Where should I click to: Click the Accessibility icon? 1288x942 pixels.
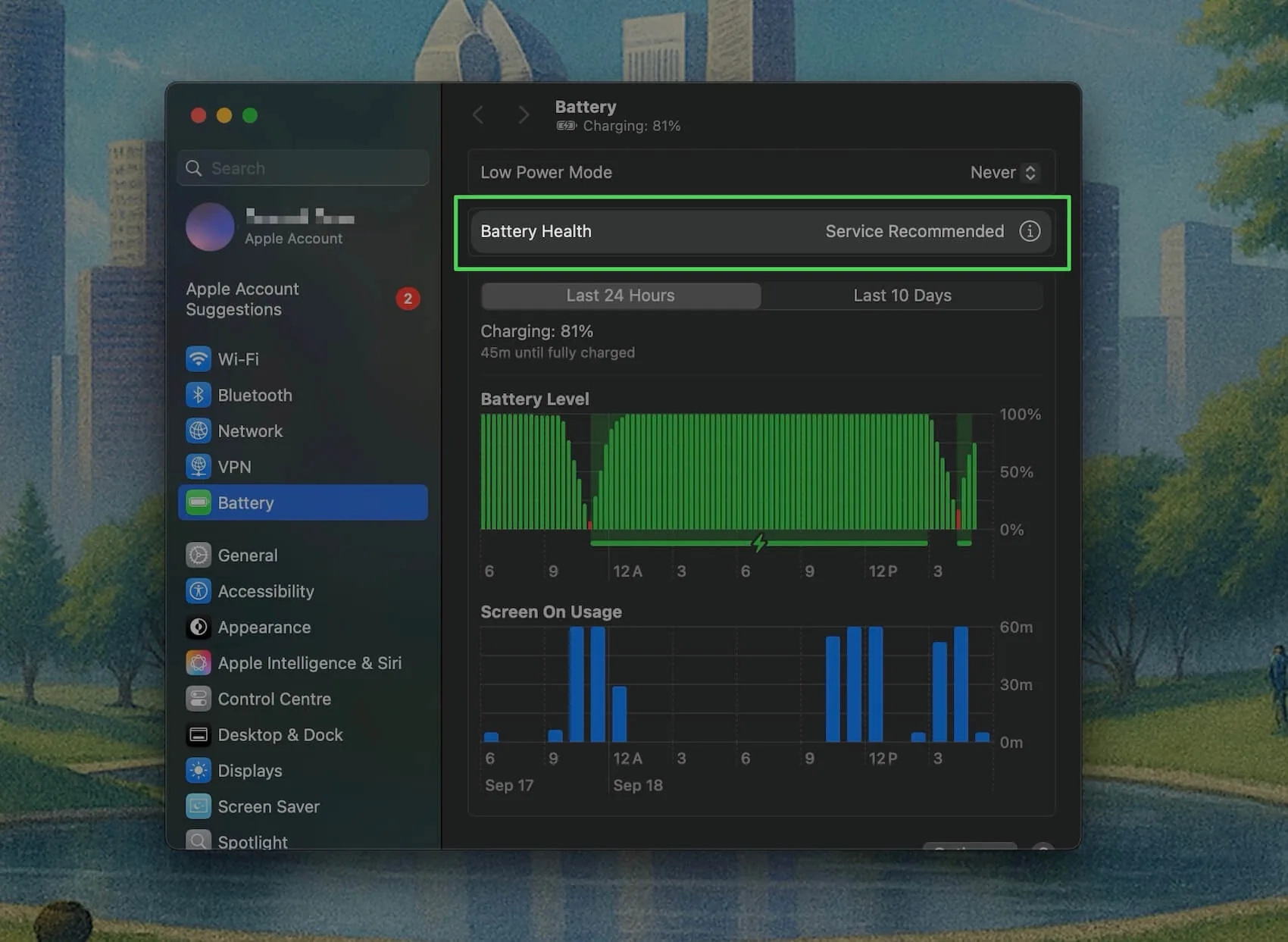coord(199,591)
